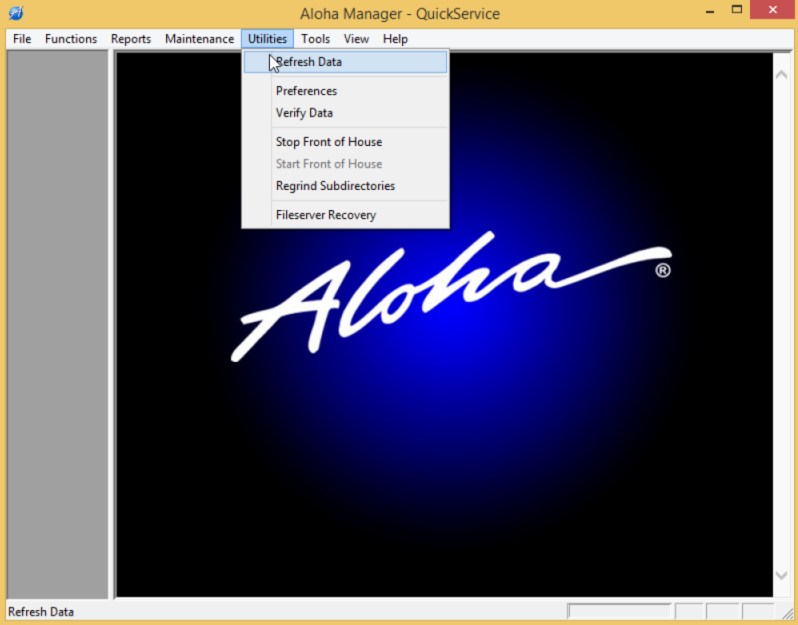Click the vertical scrollbar up arrow
This screenshot has width=798, height=625.
click(x=782, y=75)
